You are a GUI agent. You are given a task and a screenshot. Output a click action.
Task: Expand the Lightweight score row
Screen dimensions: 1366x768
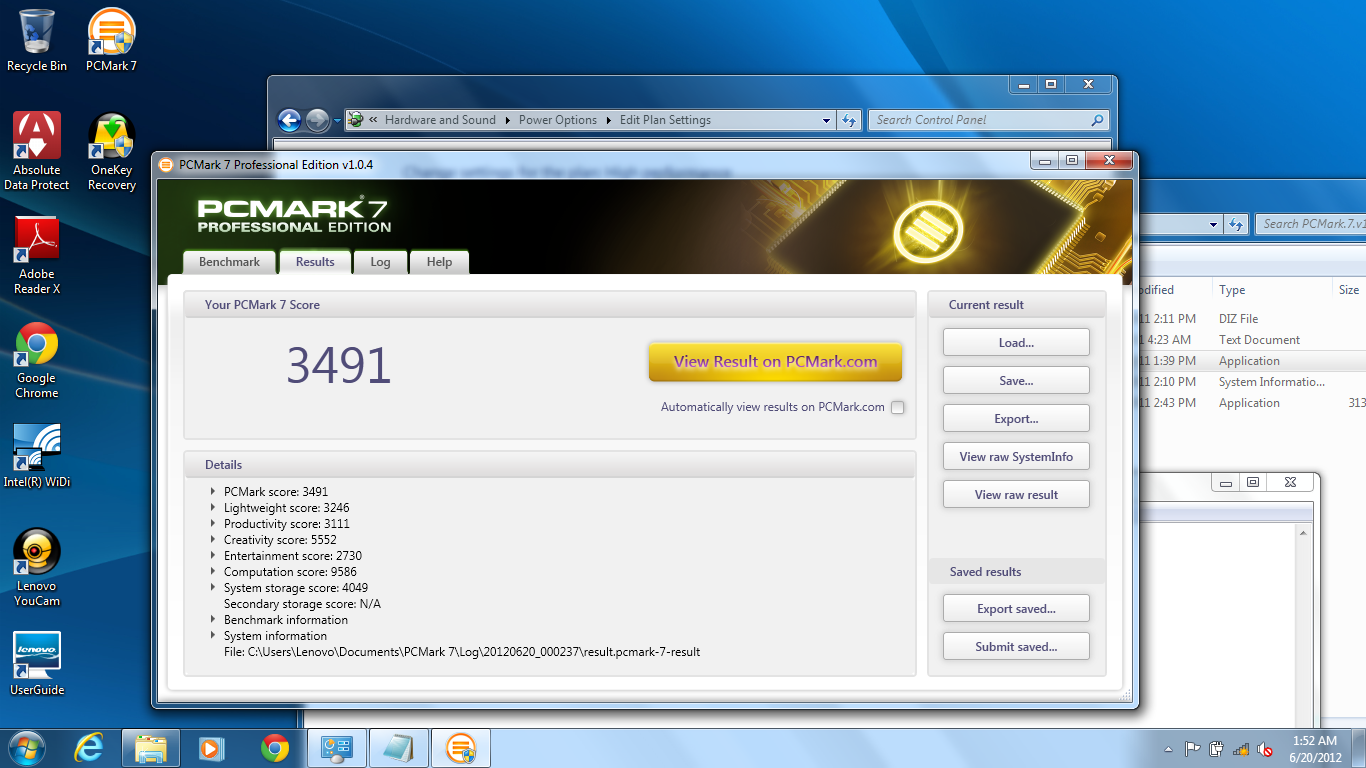[213, 508]
